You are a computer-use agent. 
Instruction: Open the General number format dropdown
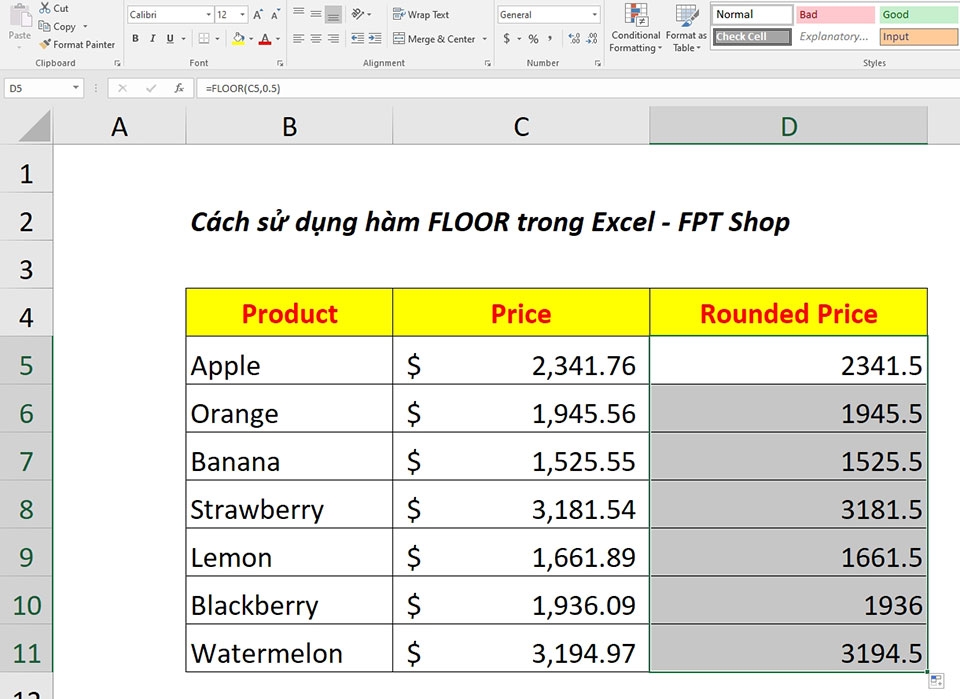coord(594,14)
